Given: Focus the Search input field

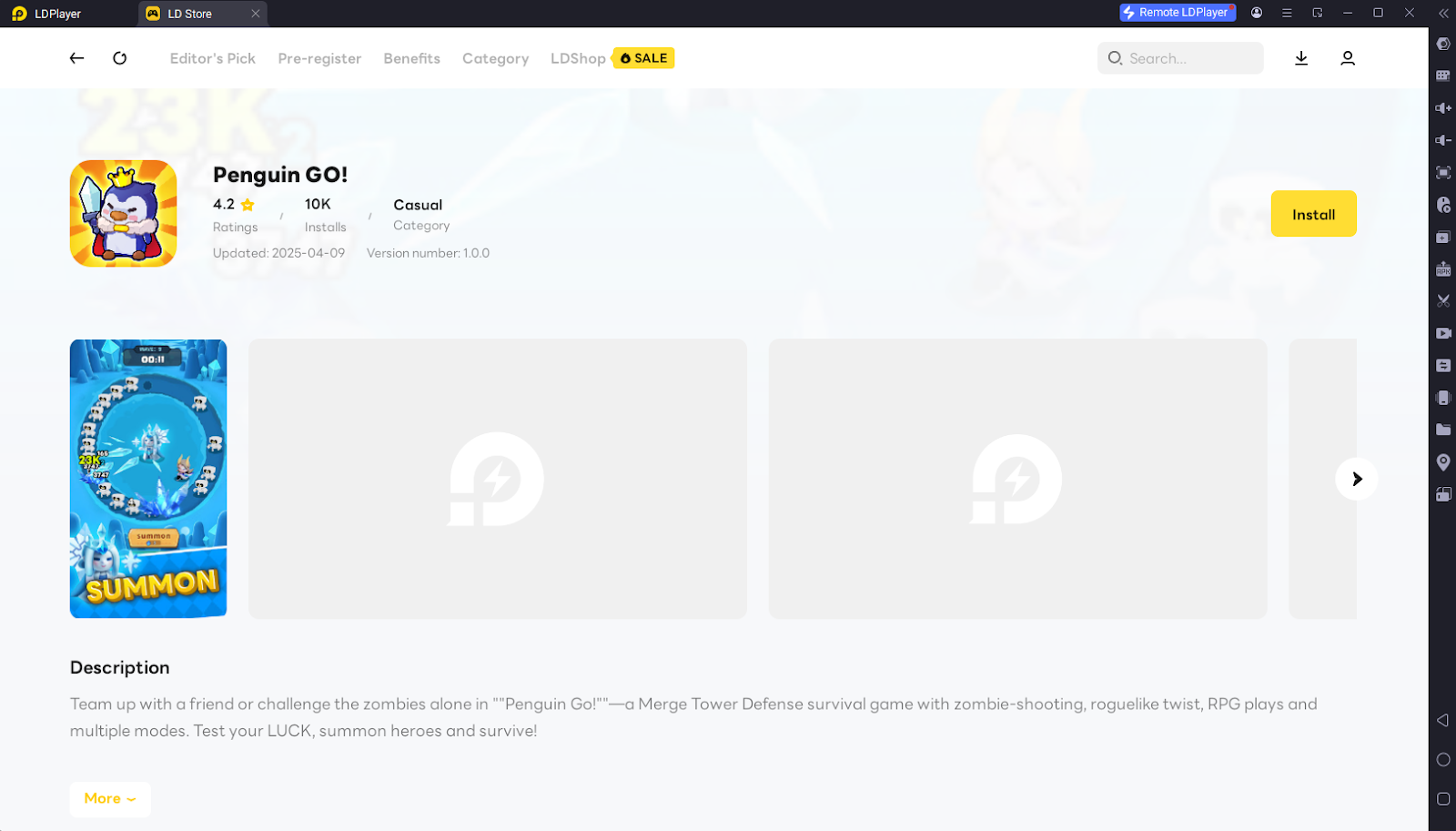Looking at the screenshot, I should (1180, 58).
